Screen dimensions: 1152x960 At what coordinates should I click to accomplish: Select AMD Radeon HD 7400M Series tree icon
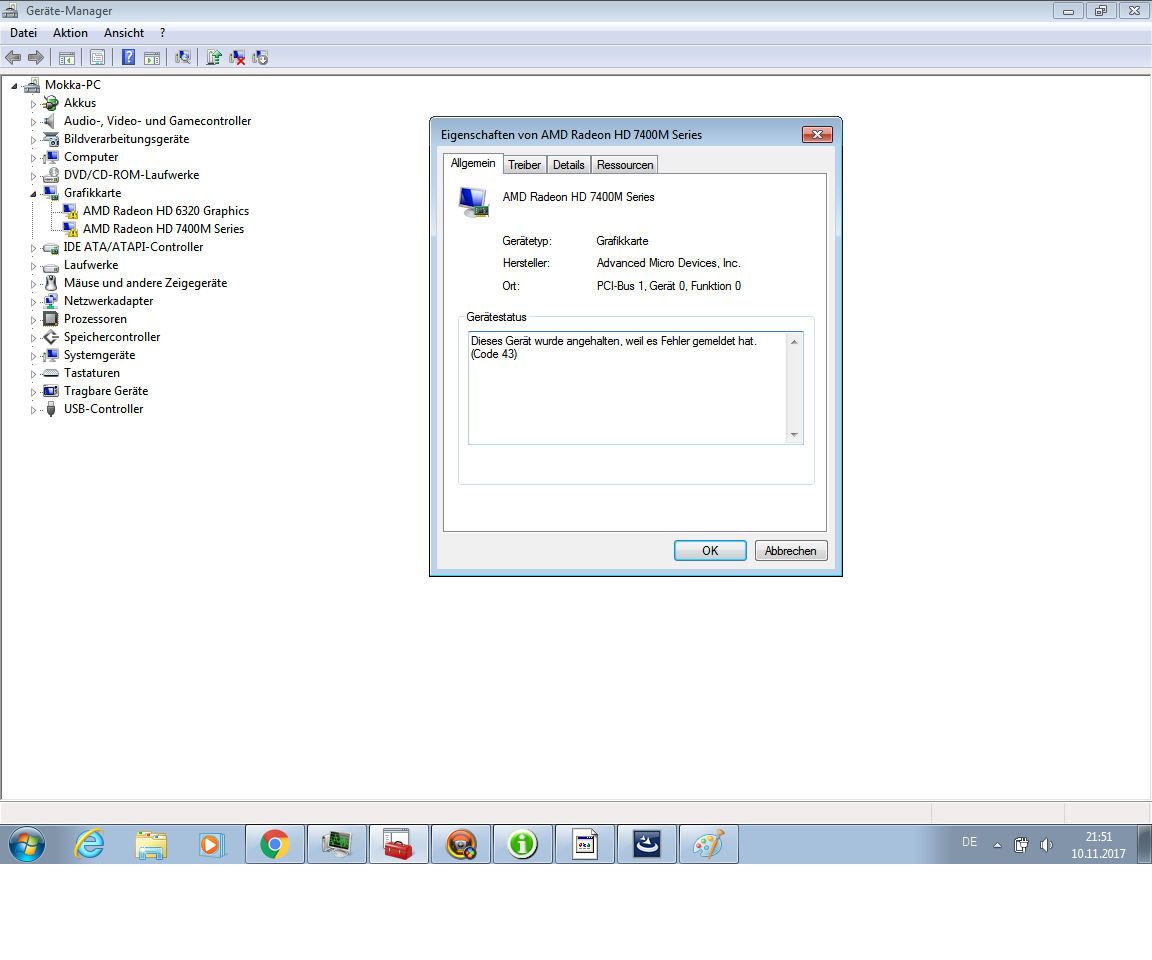point(71,229)
